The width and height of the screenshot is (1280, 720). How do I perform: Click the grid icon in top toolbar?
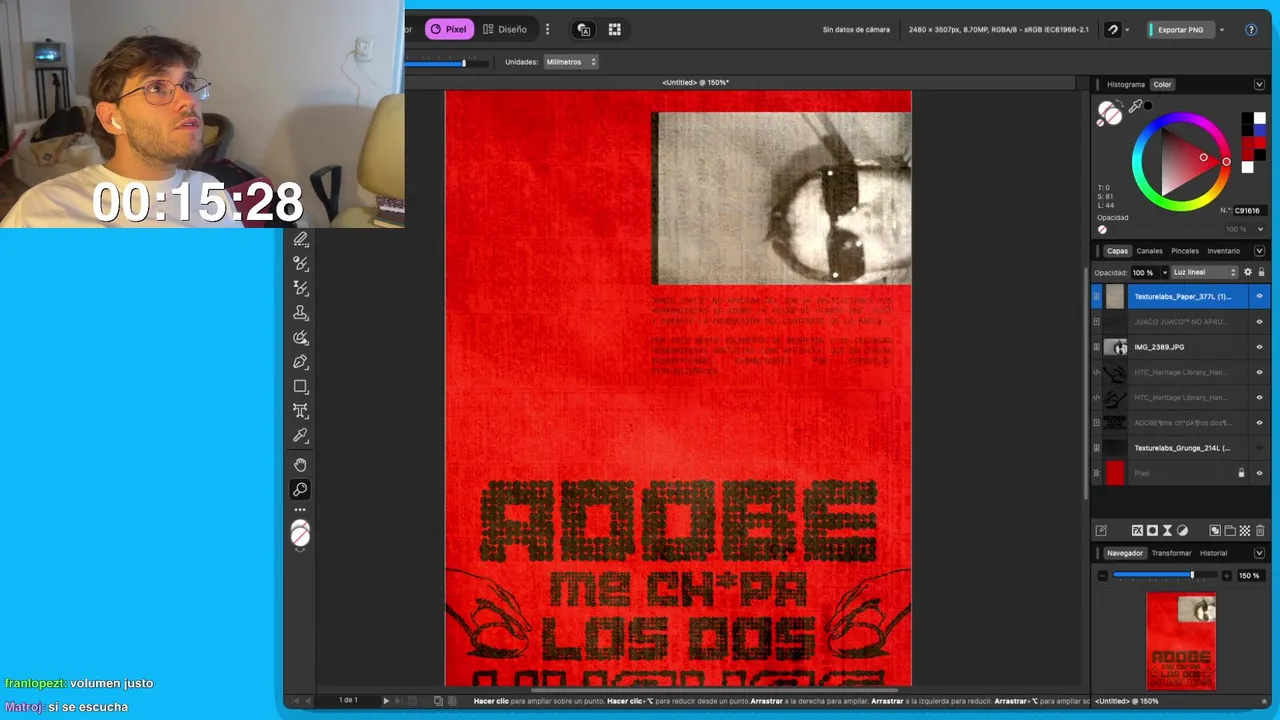click(615, 30)
